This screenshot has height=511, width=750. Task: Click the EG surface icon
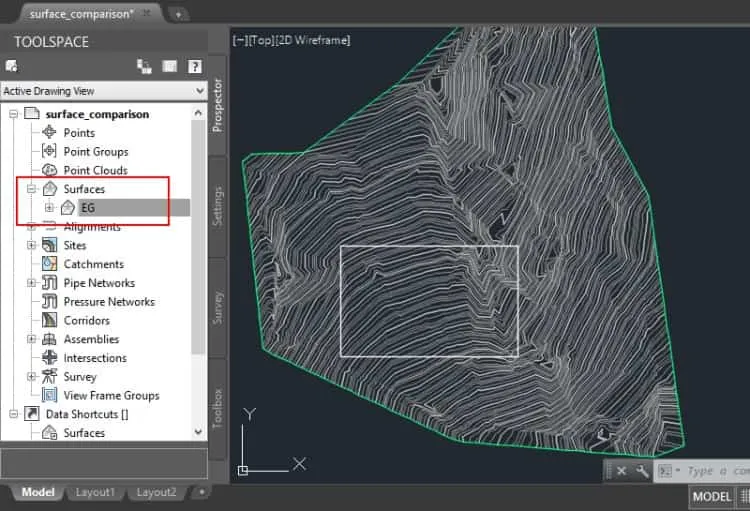pyautogui.click(x=67, y=208)
